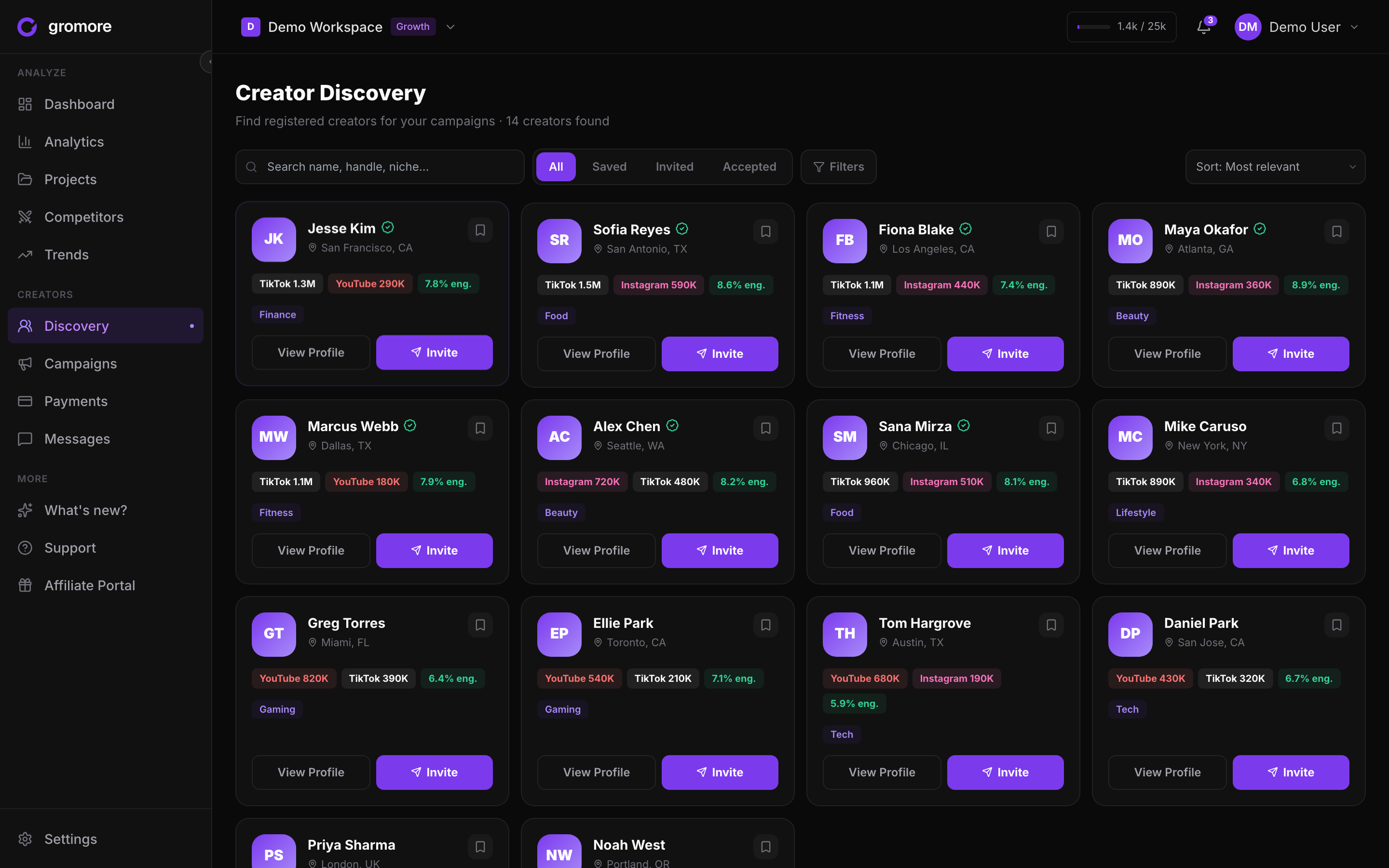Open Settings at the sidebar bottom

pos(106,839)
